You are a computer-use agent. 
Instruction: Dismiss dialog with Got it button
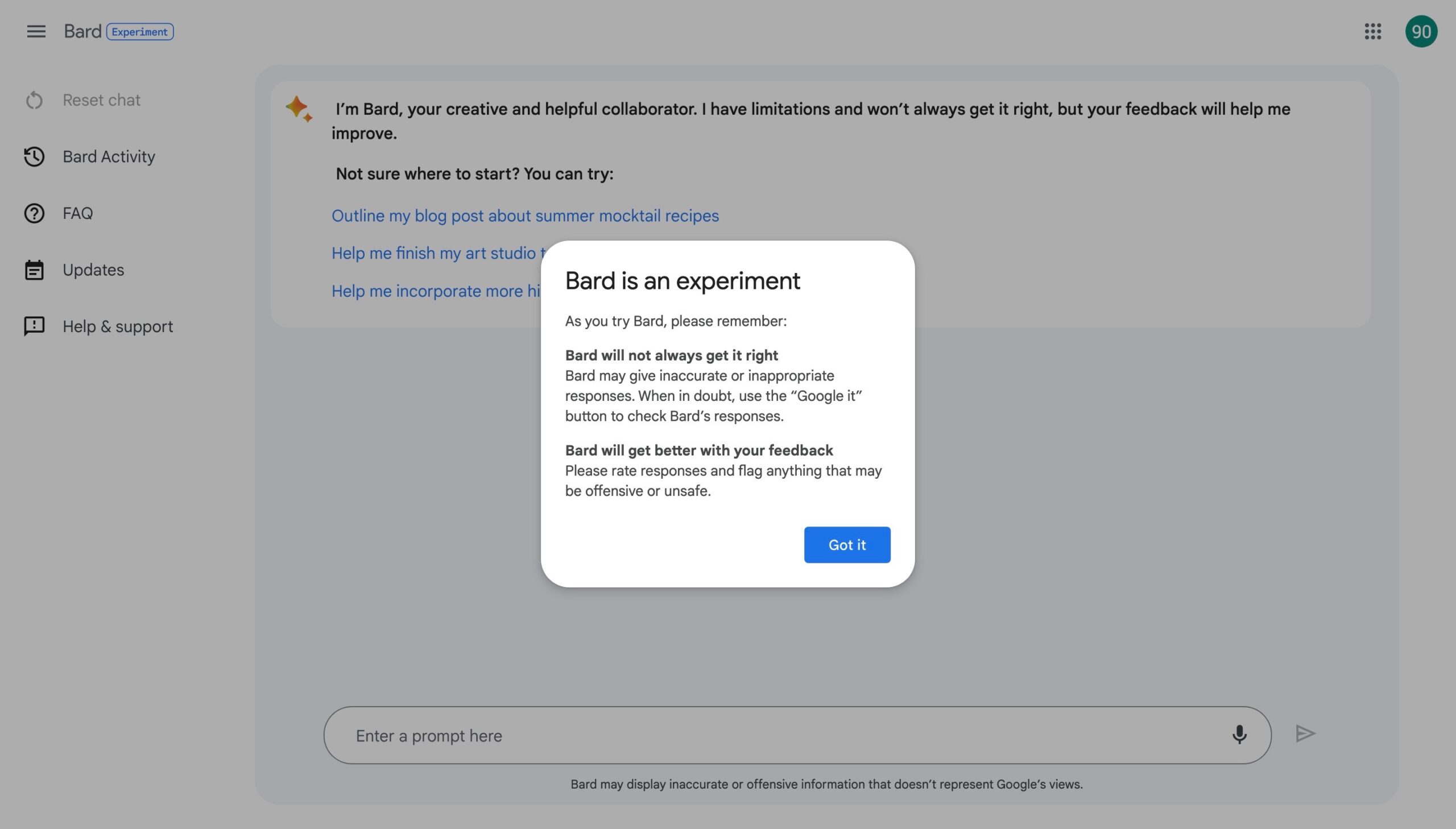point(847,545)
